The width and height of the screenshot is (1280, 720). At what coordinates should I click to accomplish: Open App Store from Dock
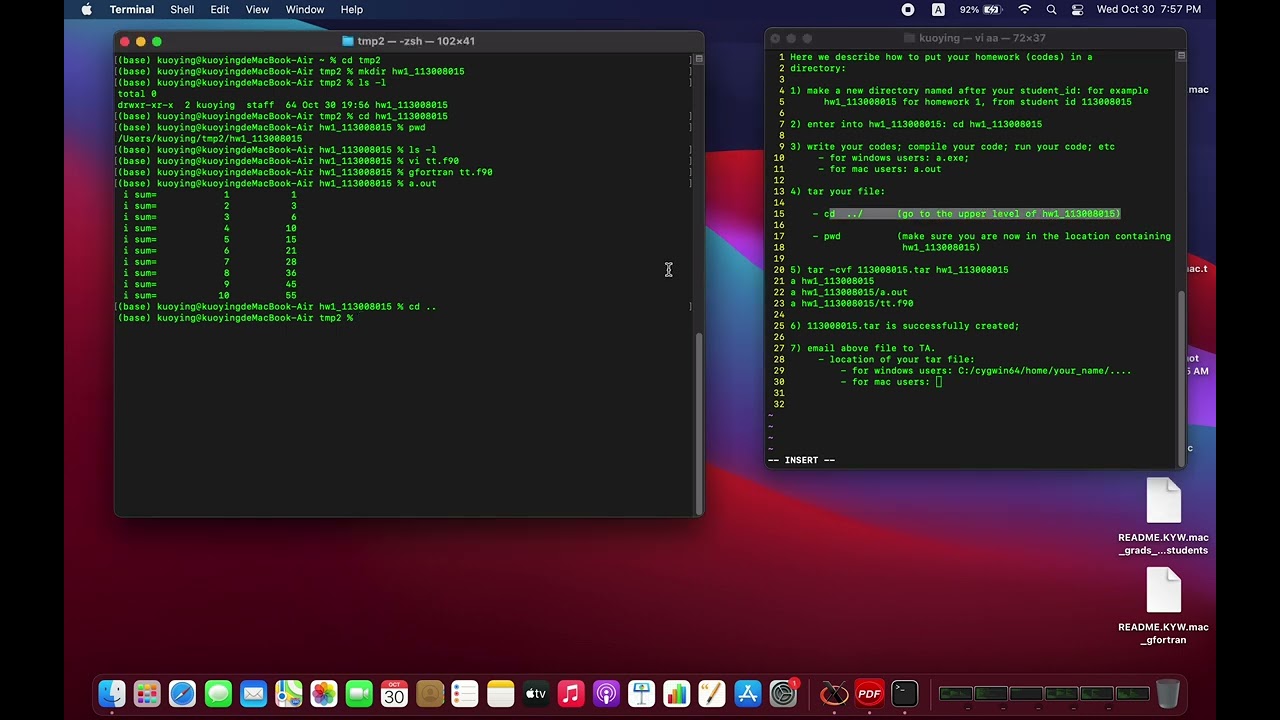748,693
